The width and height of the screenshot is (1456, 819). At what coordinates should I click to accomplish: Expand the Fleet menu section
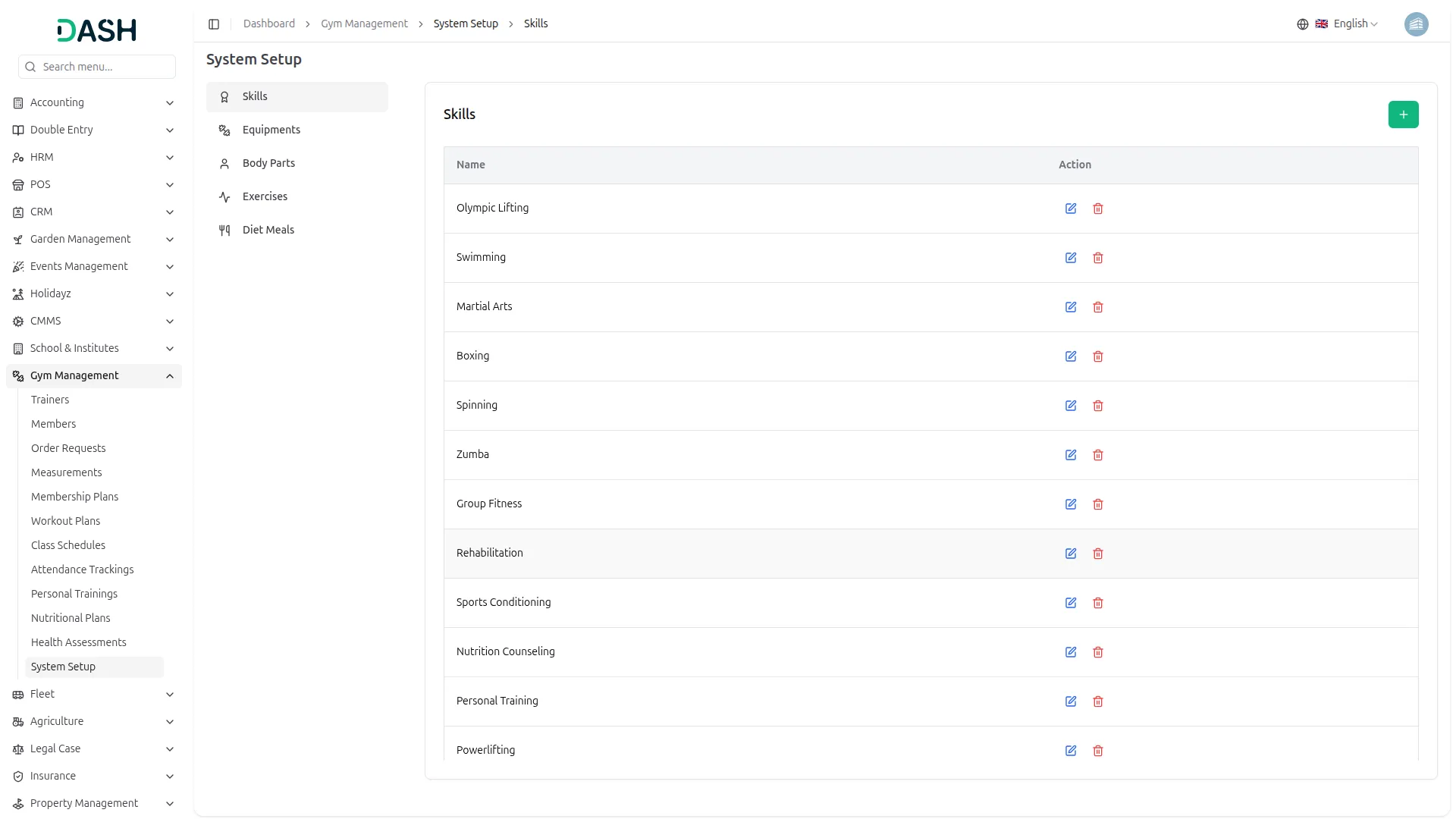93,694
